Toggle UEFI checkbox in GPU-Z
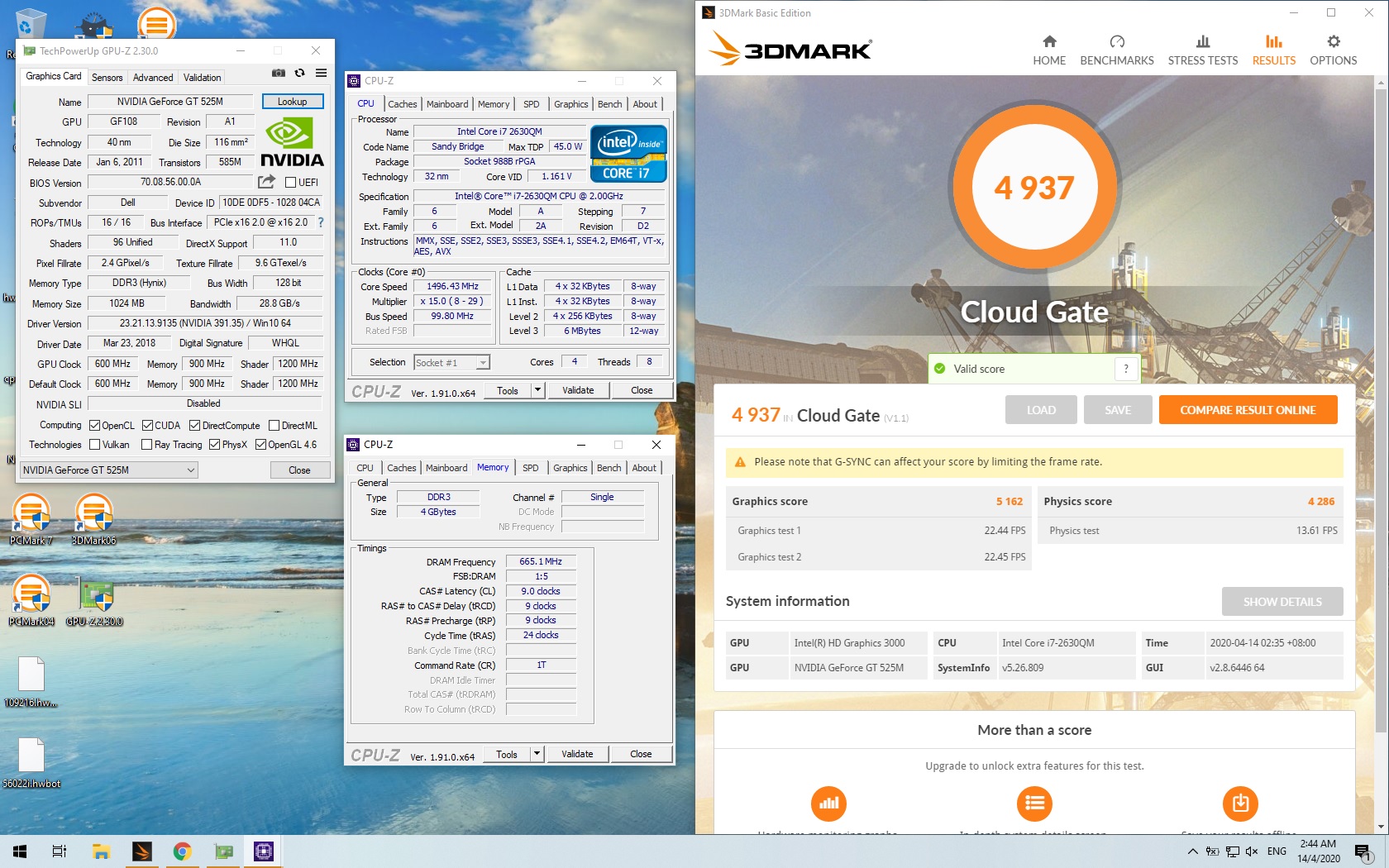1389x868 pixels. pyautogui.click(x=290, y=183)
